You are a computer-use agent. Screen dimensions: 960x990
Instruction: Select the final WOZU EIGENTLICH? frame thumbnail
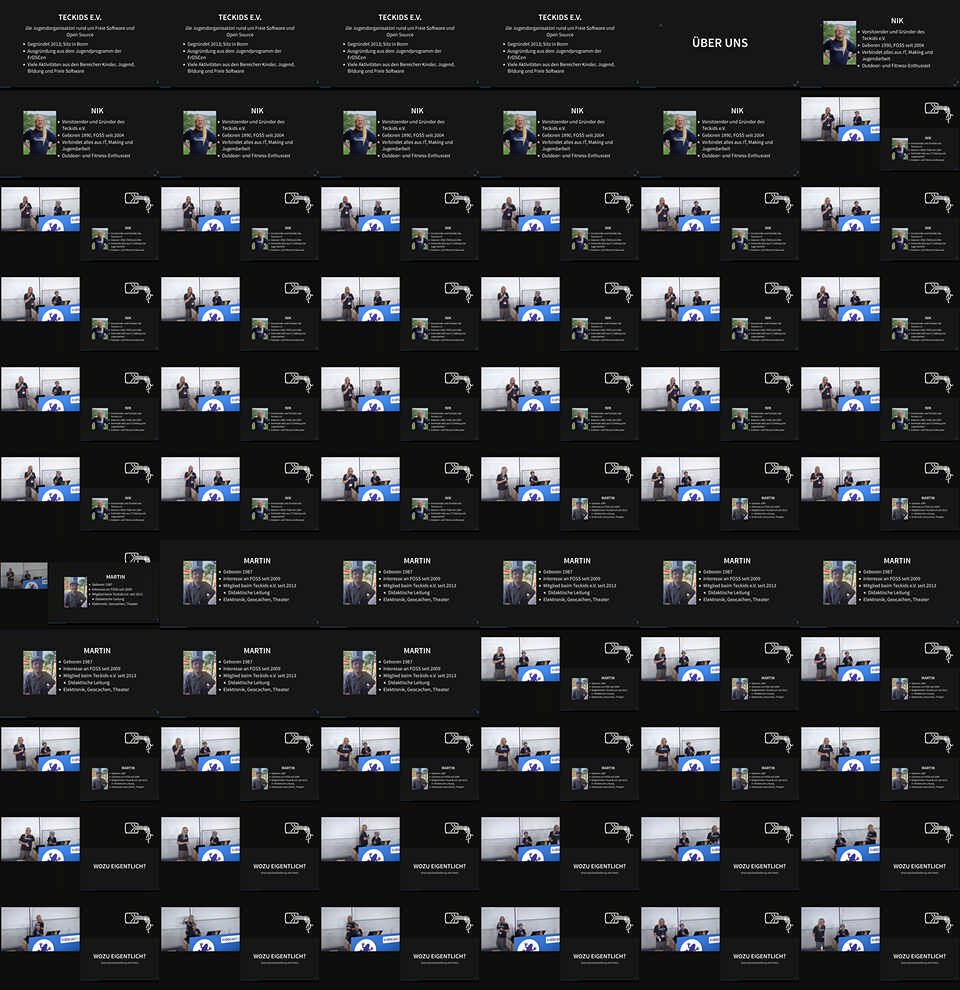pyautogui.click(x=880, y=945)
